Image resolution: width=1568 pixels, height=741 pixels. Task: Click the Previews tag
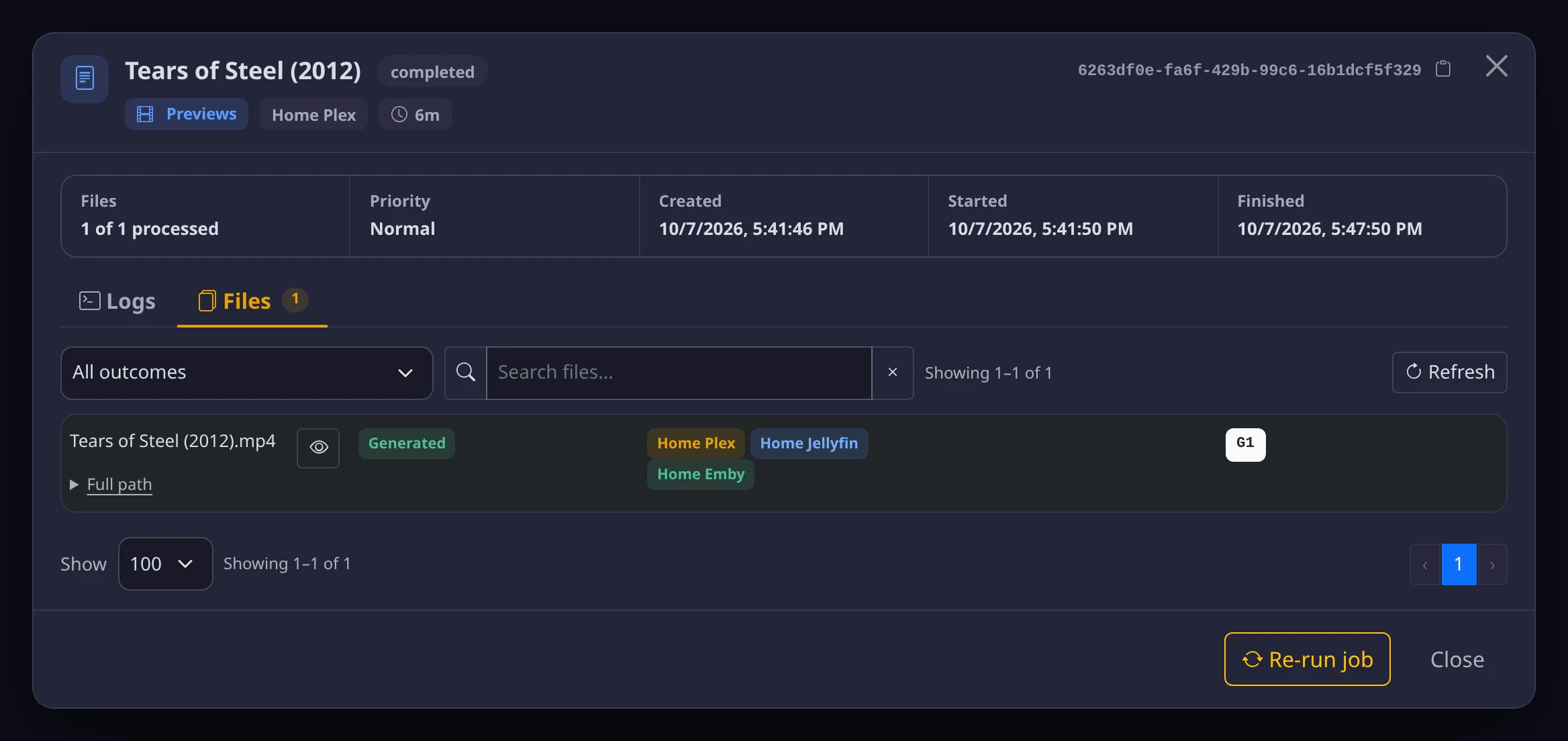click(187, 114)
